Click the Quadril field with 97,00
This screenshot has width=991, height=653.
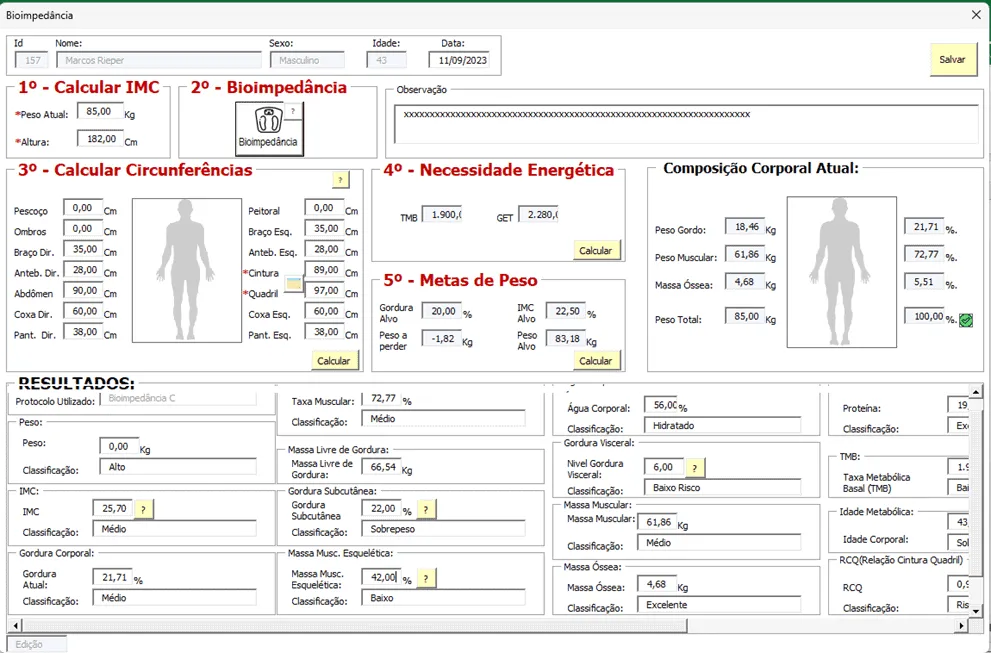pos(324,291)
